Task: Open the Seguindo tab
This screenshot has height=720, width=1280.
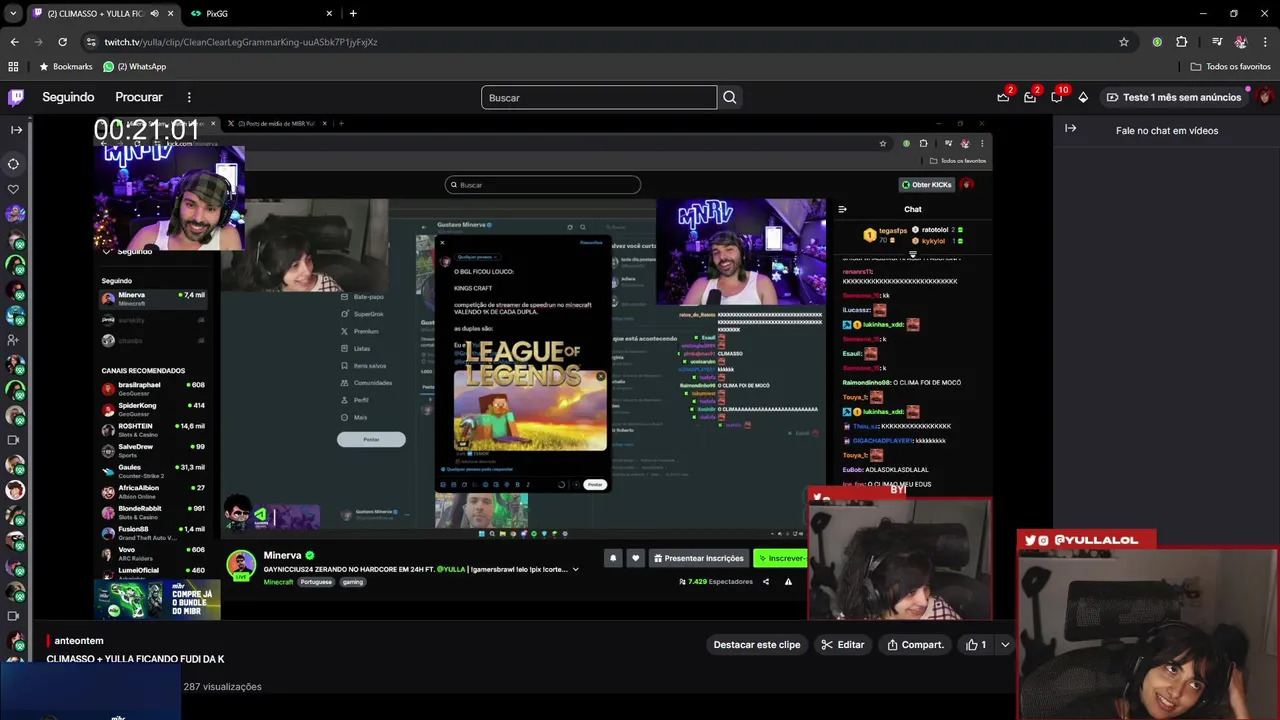Action: coord(68,97)
